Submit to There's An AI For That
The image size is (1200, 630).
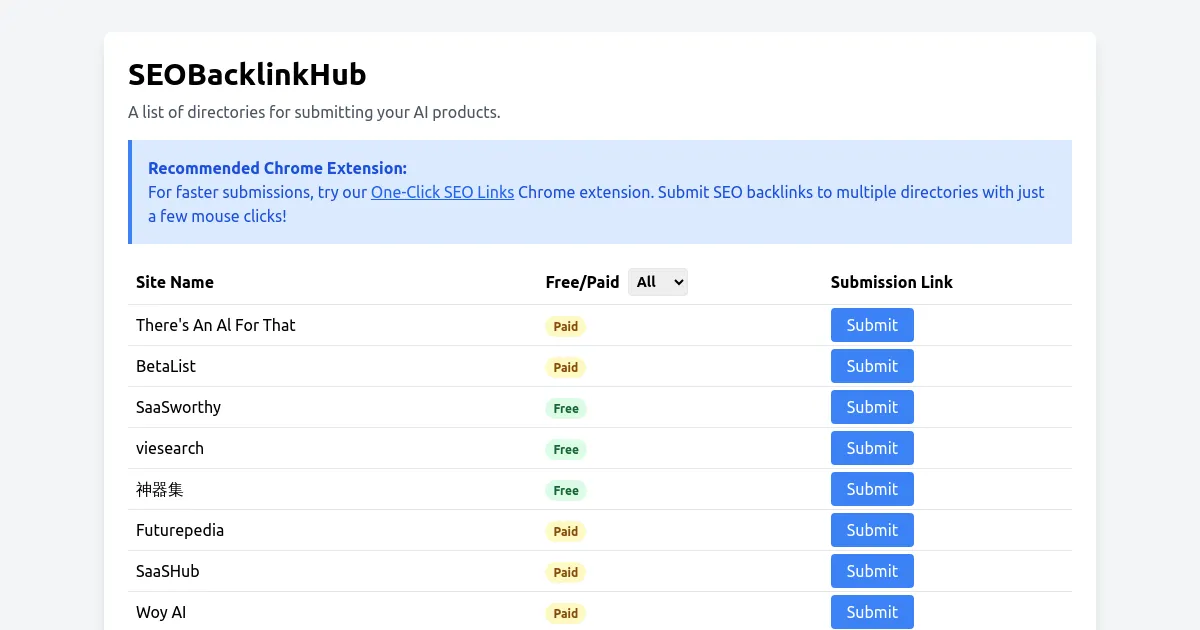coord(871,325)
